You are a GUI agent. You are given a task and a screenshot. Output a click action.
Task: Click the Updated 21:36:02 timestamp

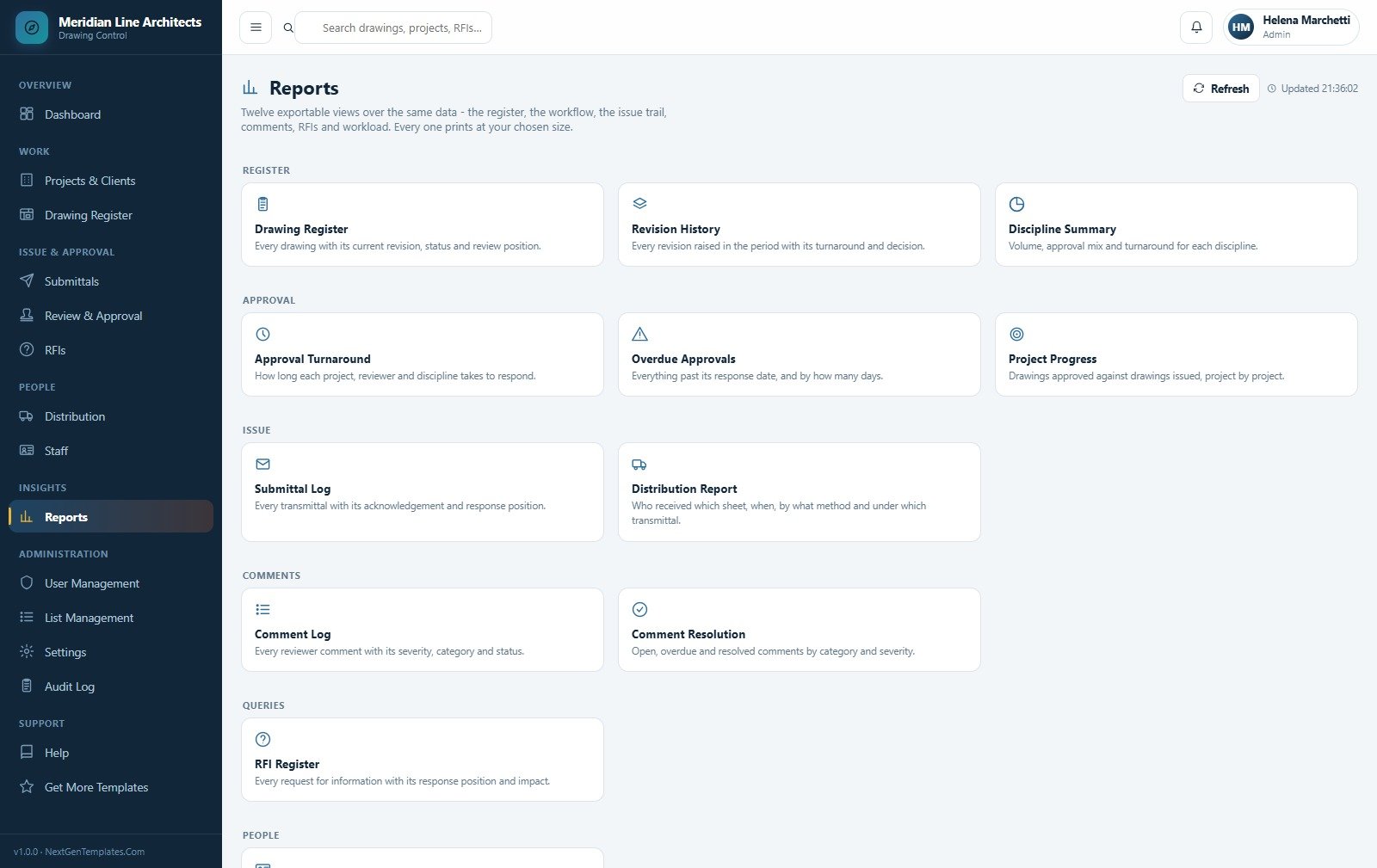click(x=1312, y=89)
